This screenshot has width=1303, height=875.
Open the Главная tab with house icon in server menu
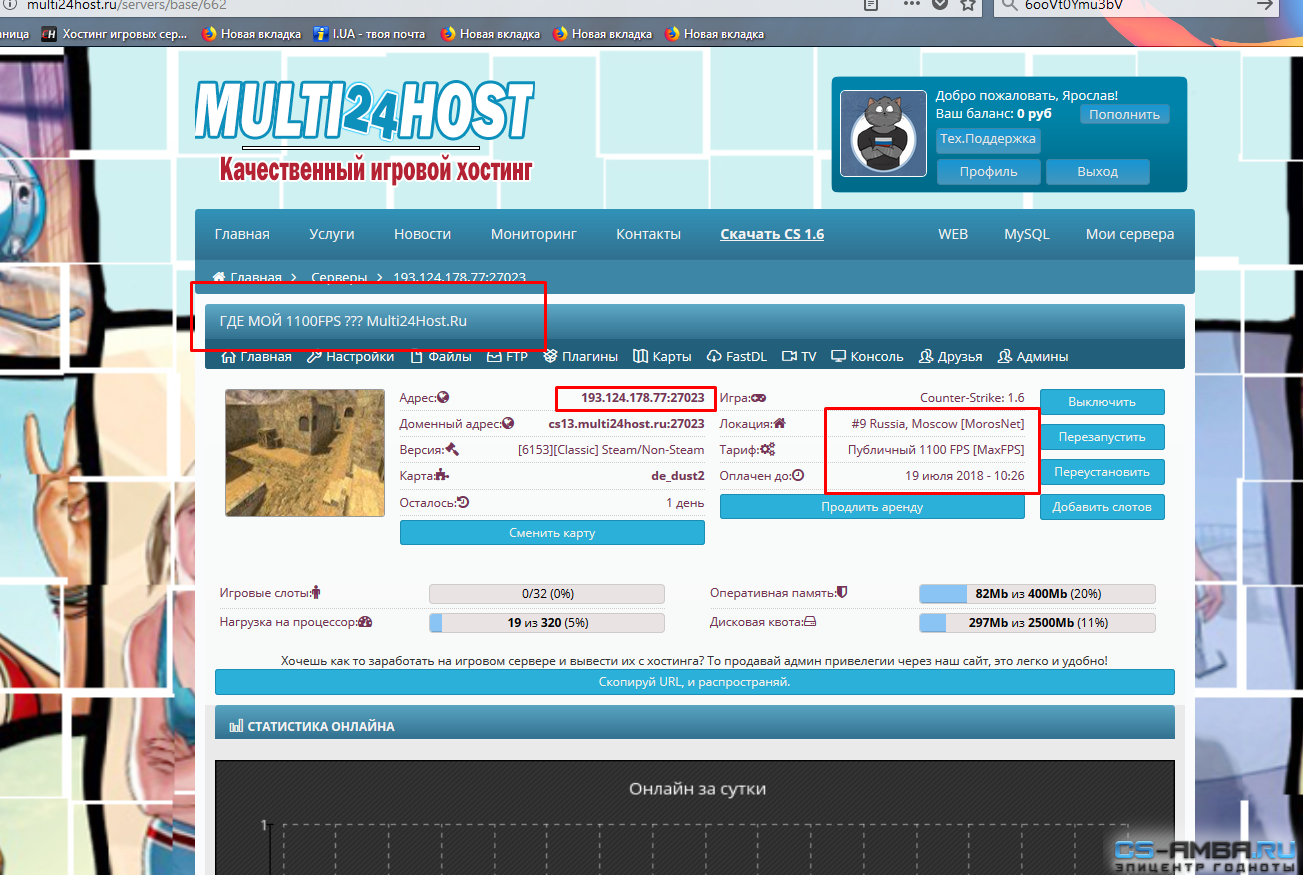[x=256, y=356]
